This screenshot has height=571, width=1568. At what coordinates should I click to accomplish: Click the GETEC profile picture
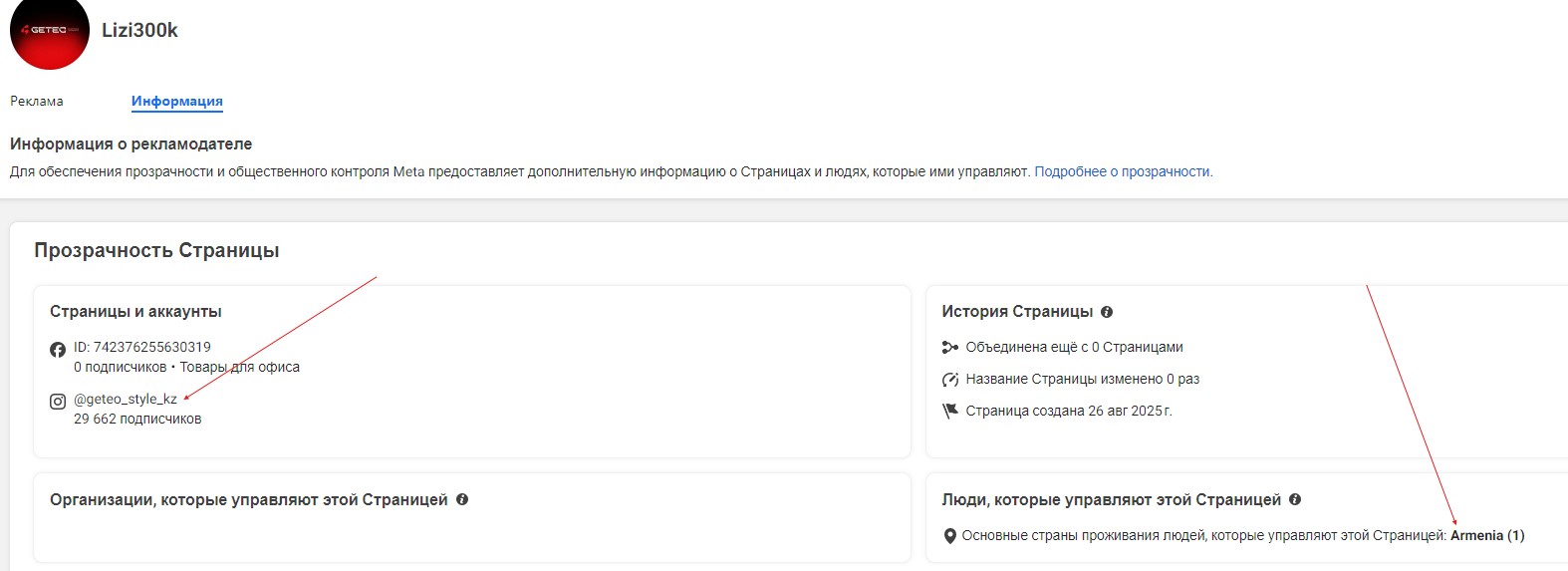tap(50, 31)
